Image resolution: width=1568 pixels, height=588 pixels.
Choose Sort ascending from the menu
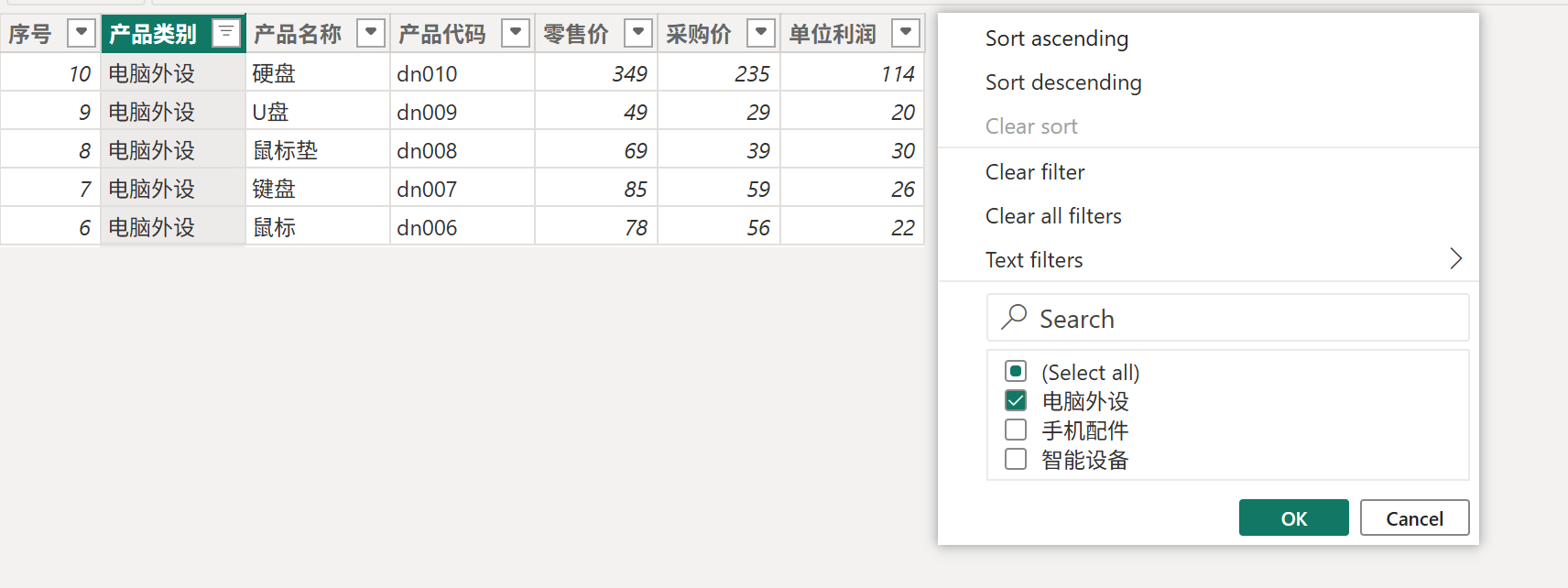1057,38
